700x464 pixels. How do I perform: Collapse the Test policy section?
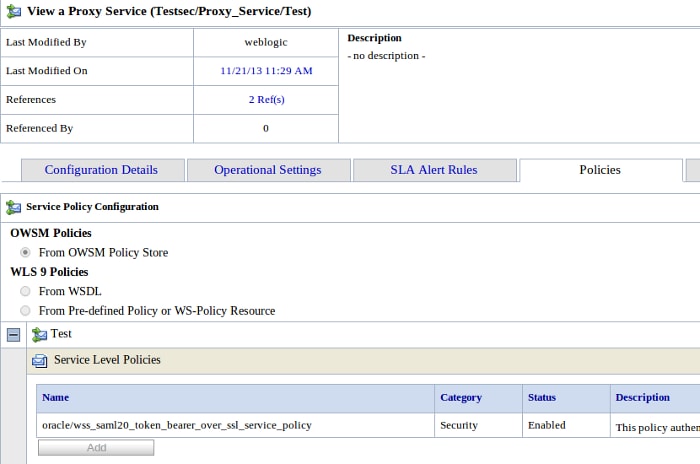click(x=13, y=335)
